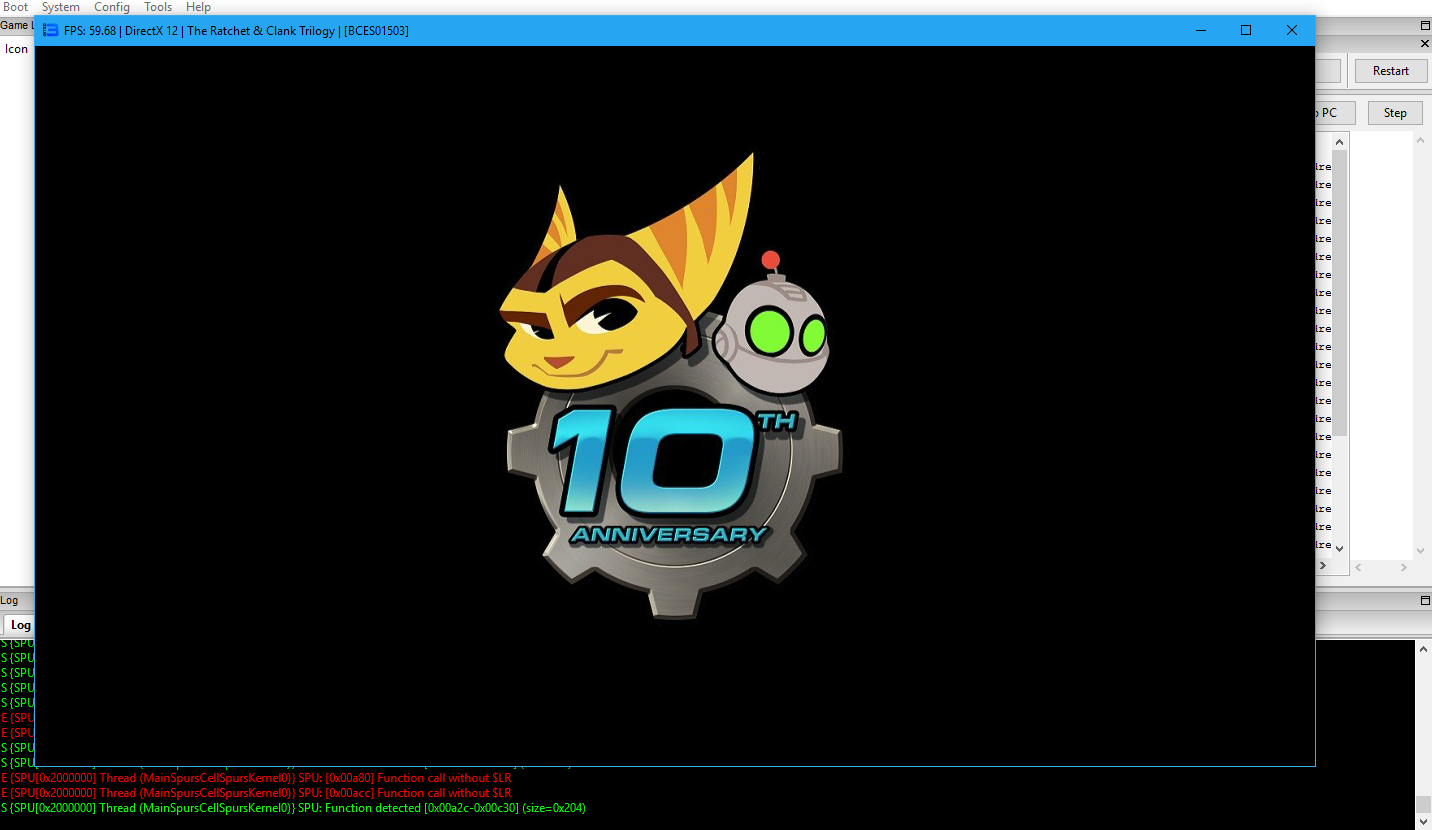Open the System menu

coord(60,7)
